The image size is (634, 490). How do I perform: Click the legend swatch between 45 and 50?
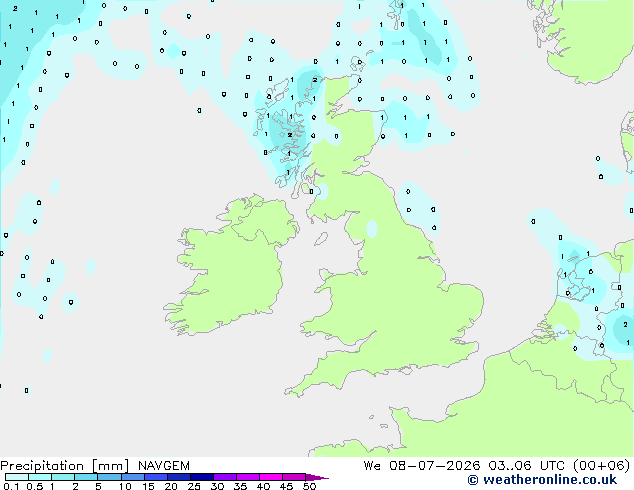[x=294, y=477]
